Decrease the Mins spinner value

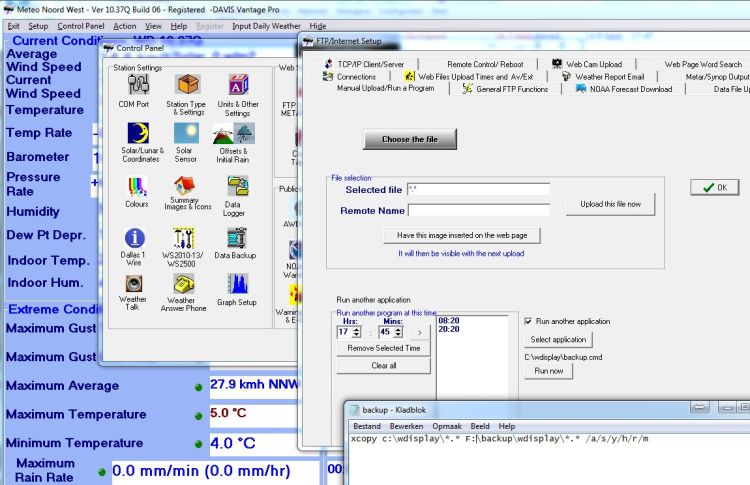coord(398,334)
